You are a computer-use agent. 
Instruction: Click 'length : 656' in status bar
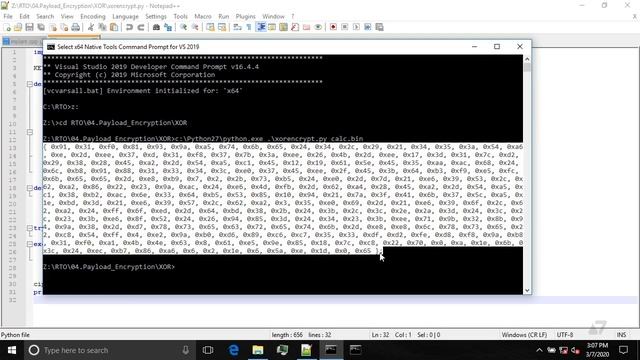click(x=287, y=335)
